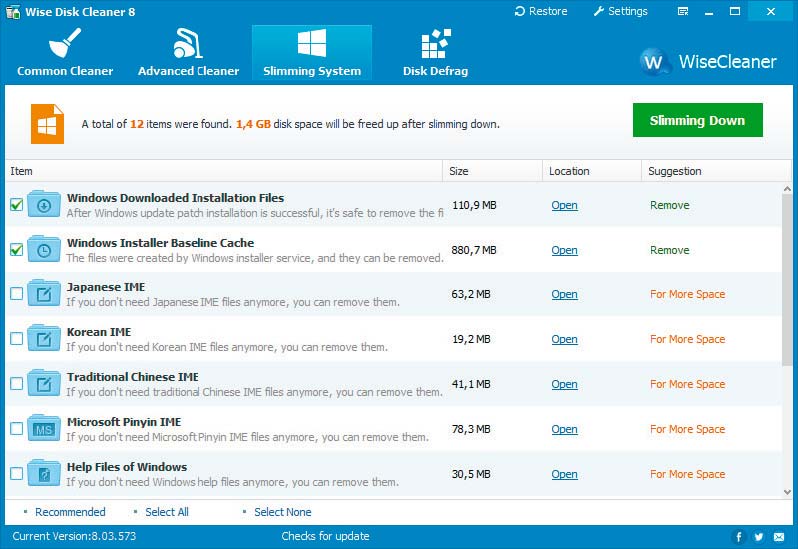Open location of Windows Installer Baseline Cache

click(564, 250)
